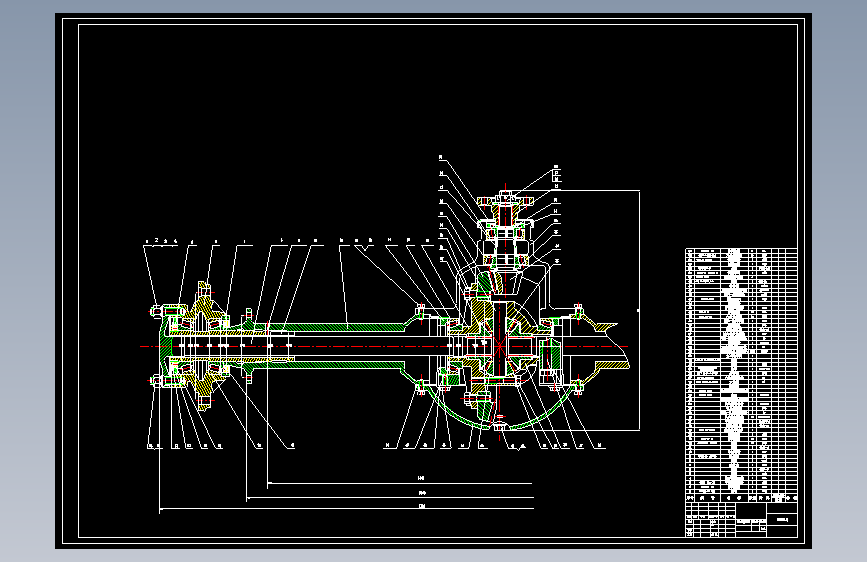Click the red cross at differential center
This screenshot has height=562, width=867.
point(500,347)
